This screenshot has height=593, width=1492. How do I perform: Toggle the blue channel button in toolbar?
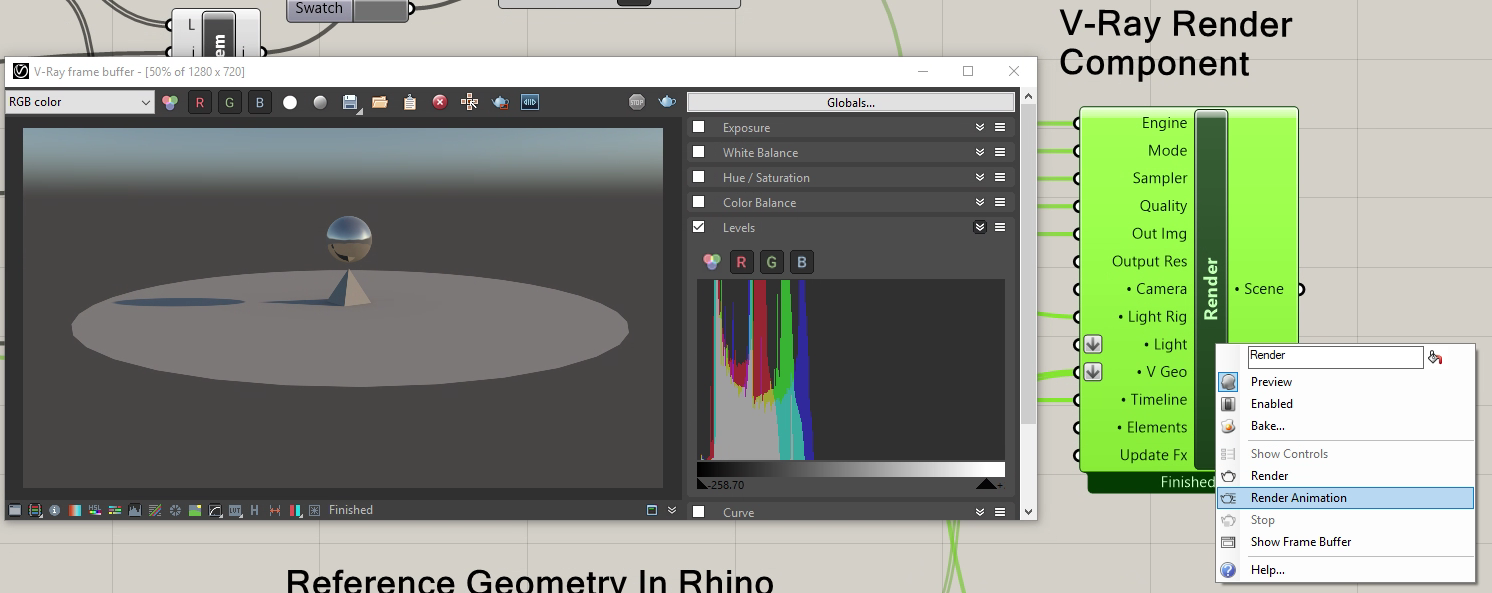pyautogui.click(x=259, y=102)
